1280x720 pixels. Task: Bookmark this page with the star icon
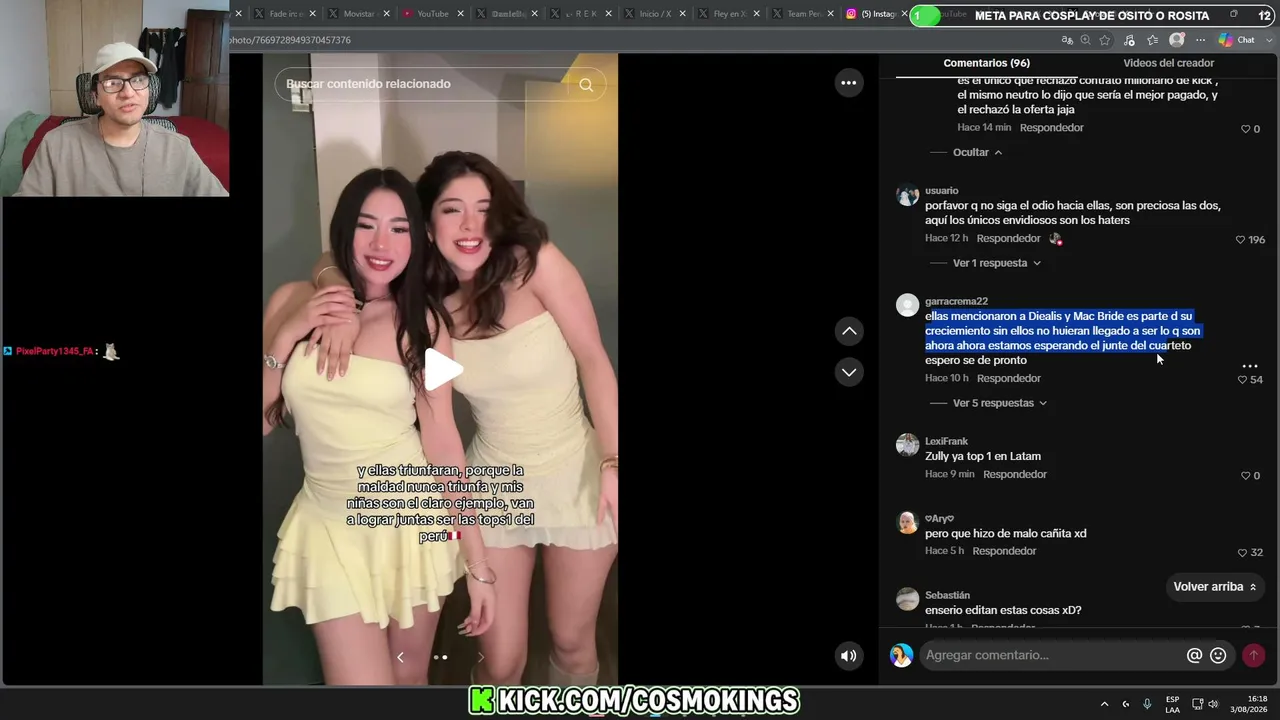pos(1105,40)
